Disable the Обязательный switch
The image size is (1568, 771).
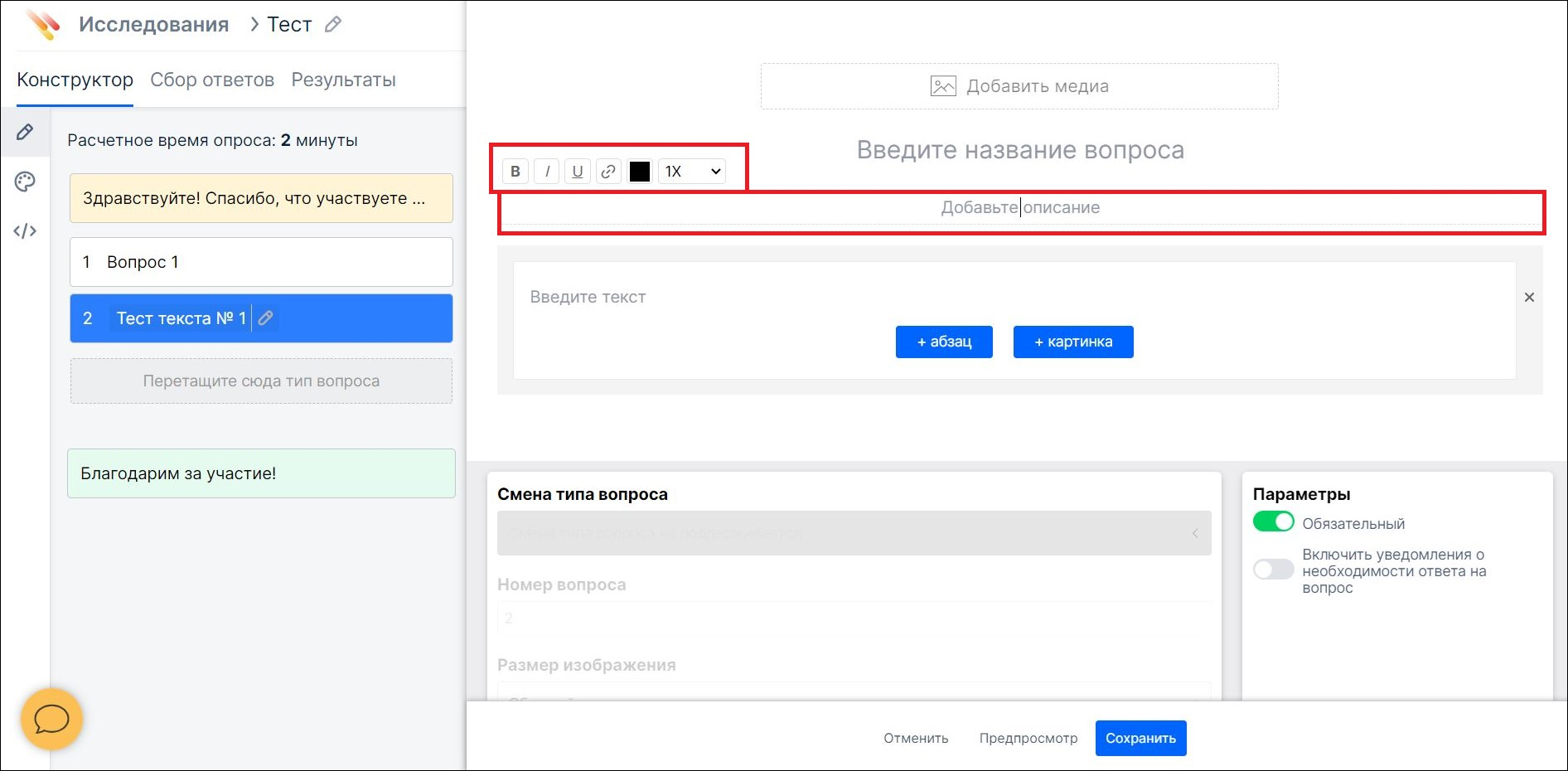1274,522
